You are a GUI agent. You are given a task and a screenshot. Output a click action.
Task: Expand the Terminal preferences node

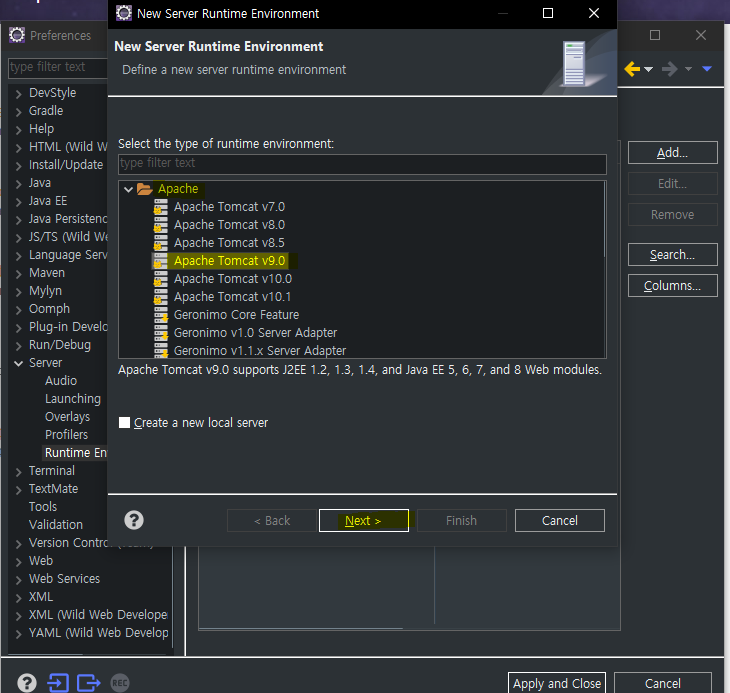point(19,472)
